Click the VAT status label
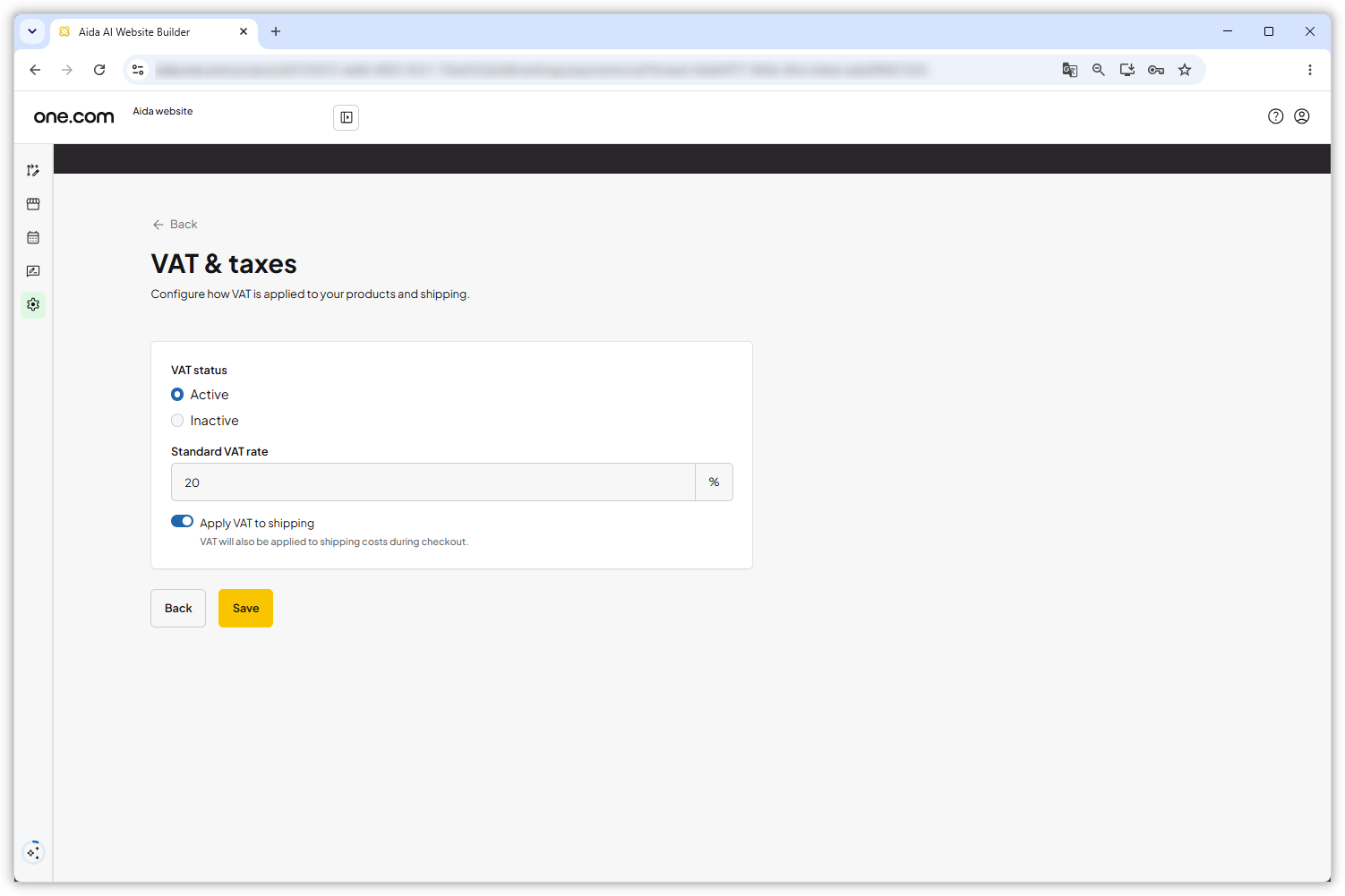 tap(199, 371)
